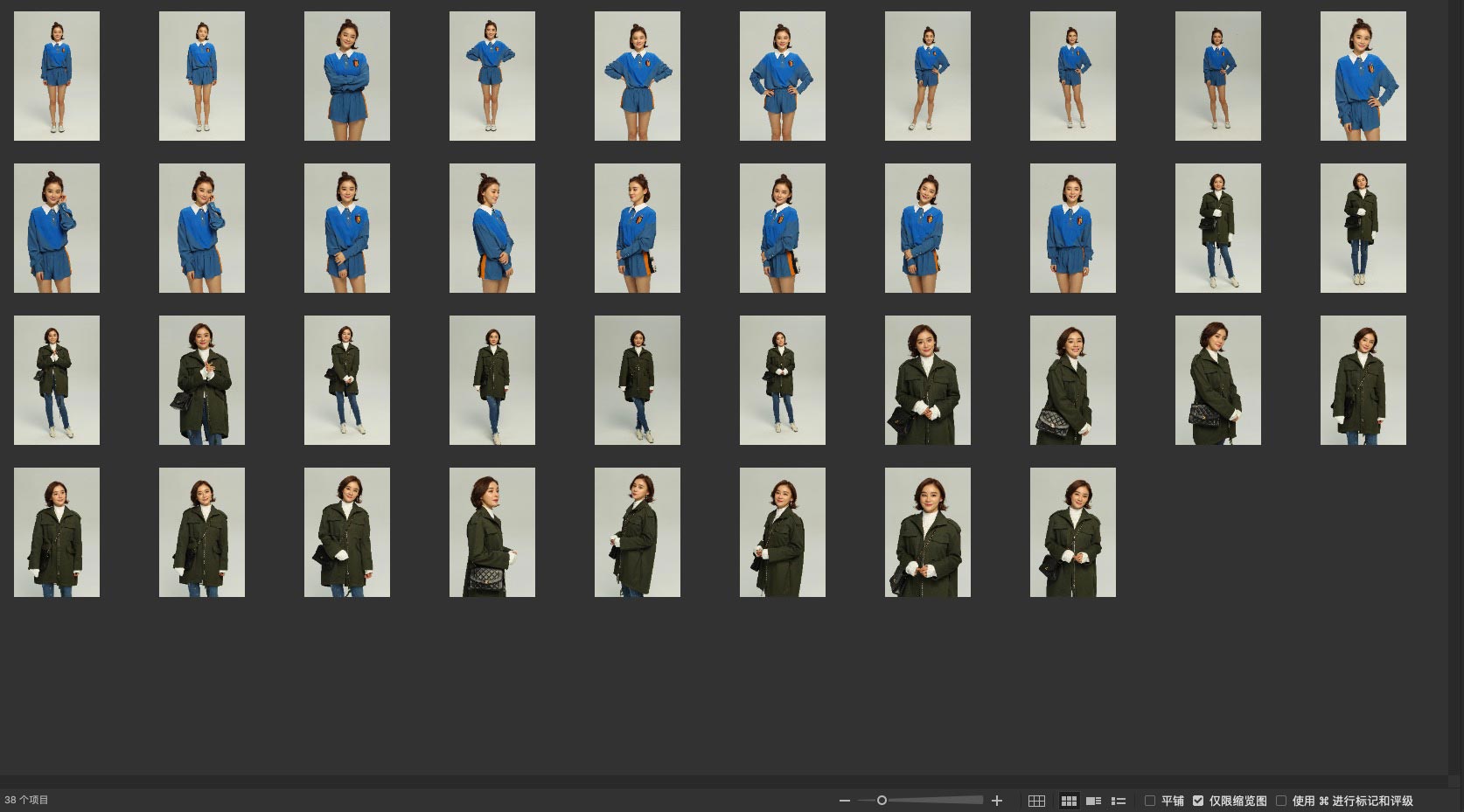The image size is (1464, 812).
Task: Switch to thumbnails view icon
Action: pos(1069,801)
